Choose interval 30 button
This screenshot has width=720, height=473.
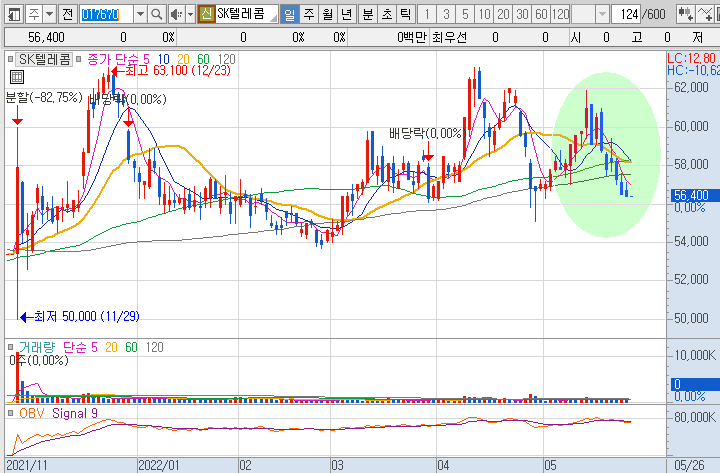(523, 15)
